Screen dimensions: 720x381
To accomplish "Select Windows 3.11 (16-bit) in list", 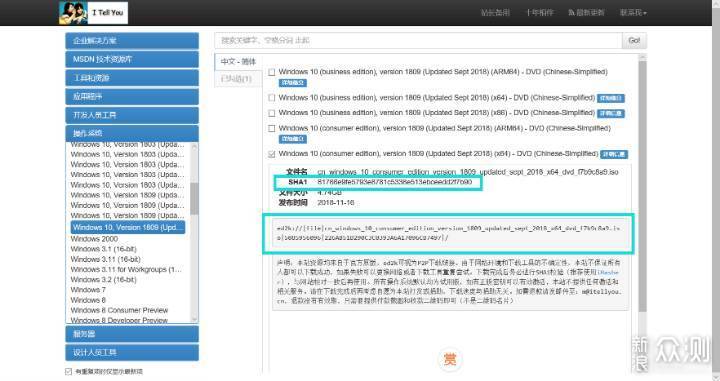I will pyautogui.click(x=106, y=259).
